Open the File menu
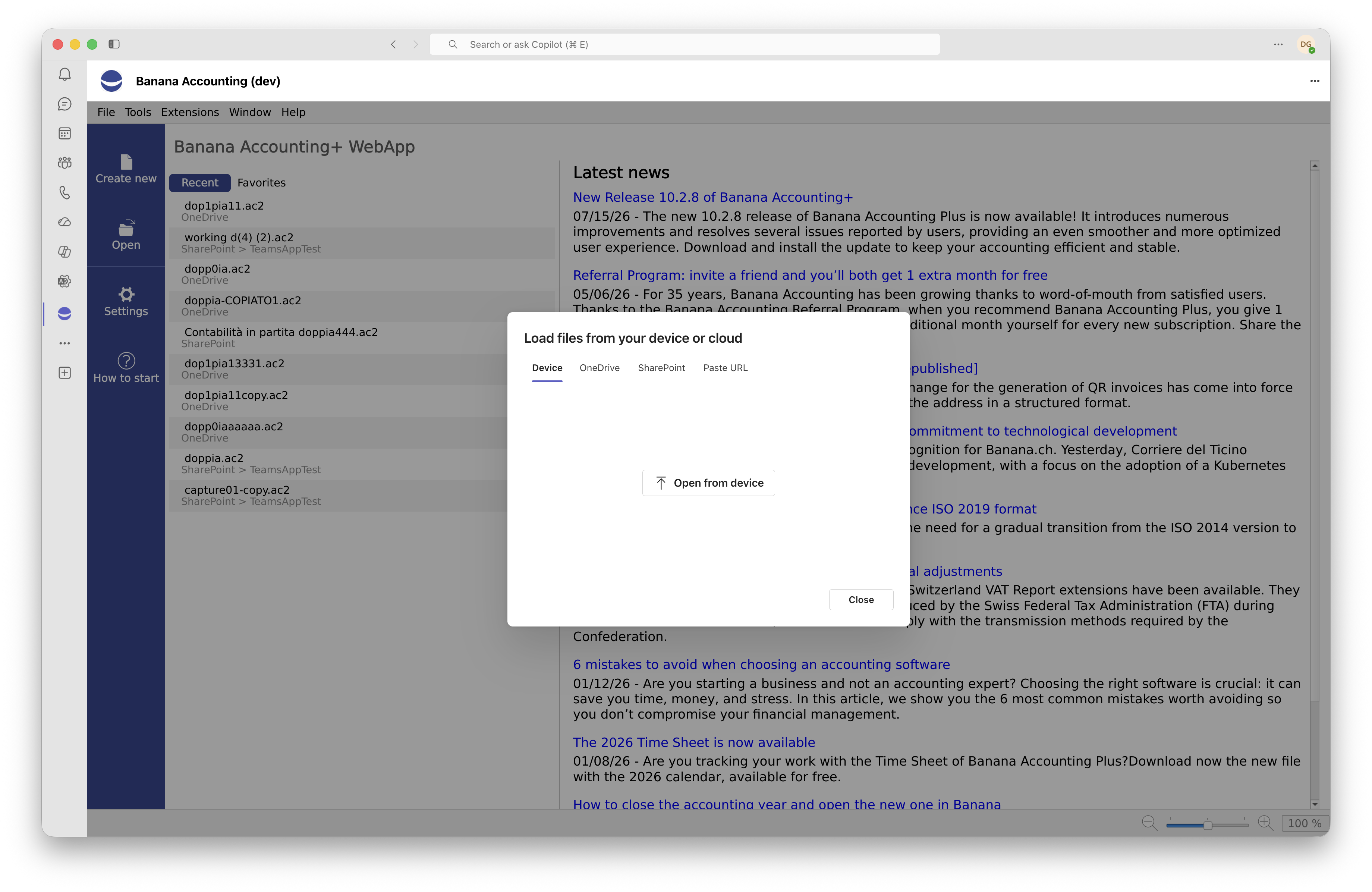Screen dimensions: 1372x892 coord(106,112)
